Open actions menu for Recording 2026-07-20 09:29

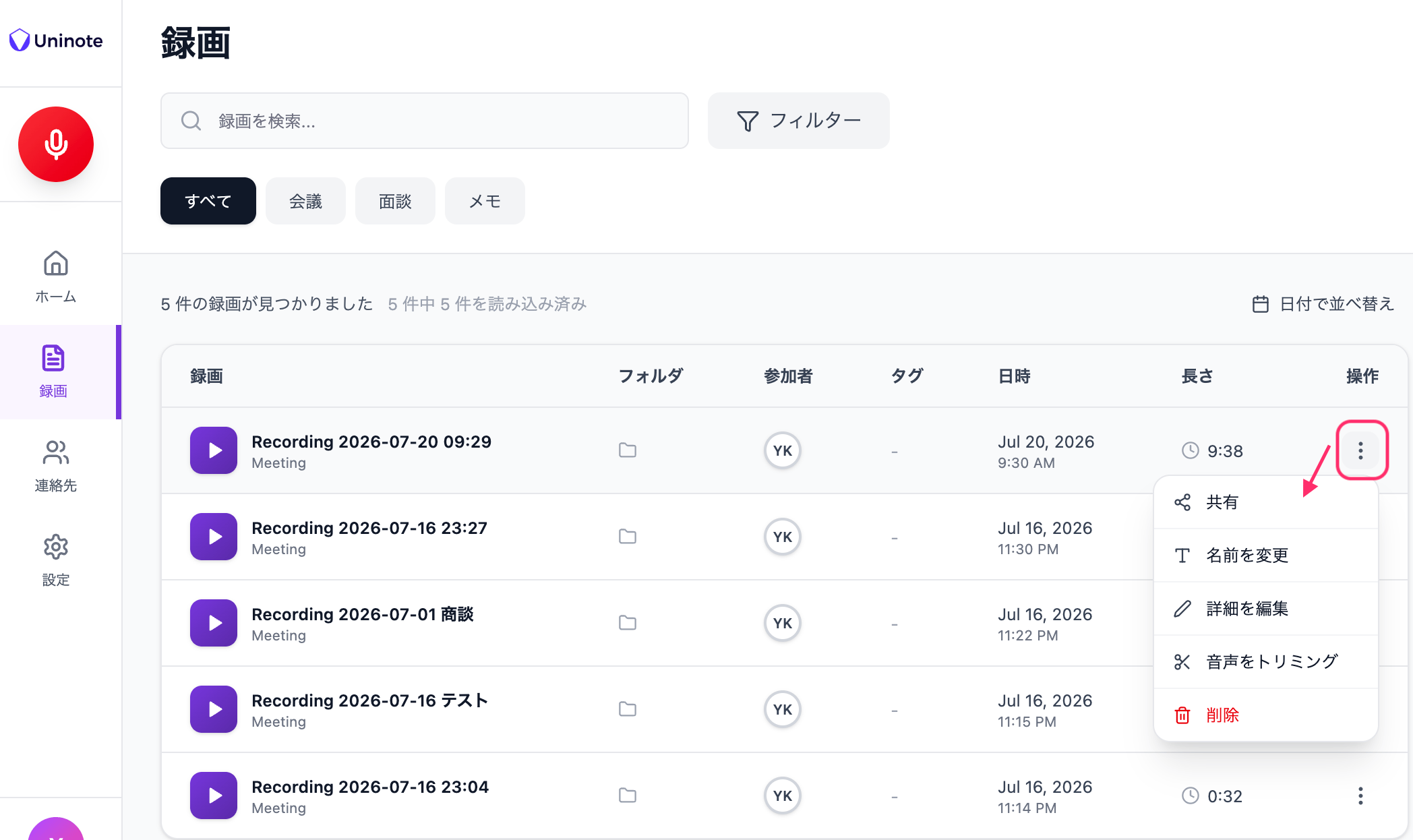(1361, 450)
